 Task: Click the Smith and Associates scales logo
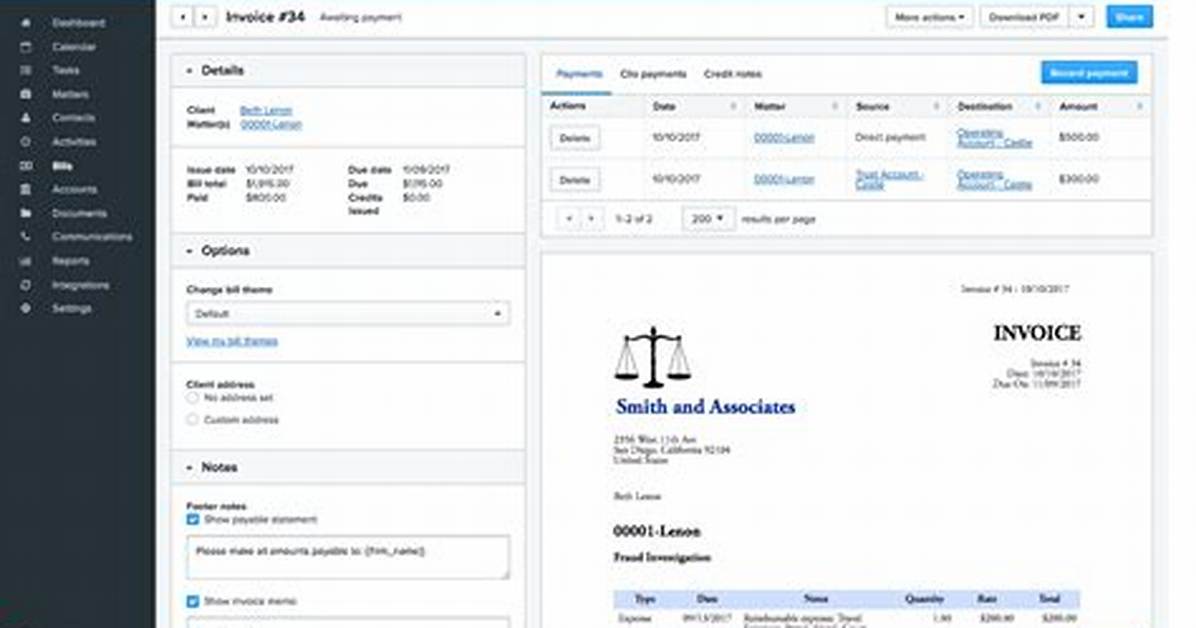(652, 357)
